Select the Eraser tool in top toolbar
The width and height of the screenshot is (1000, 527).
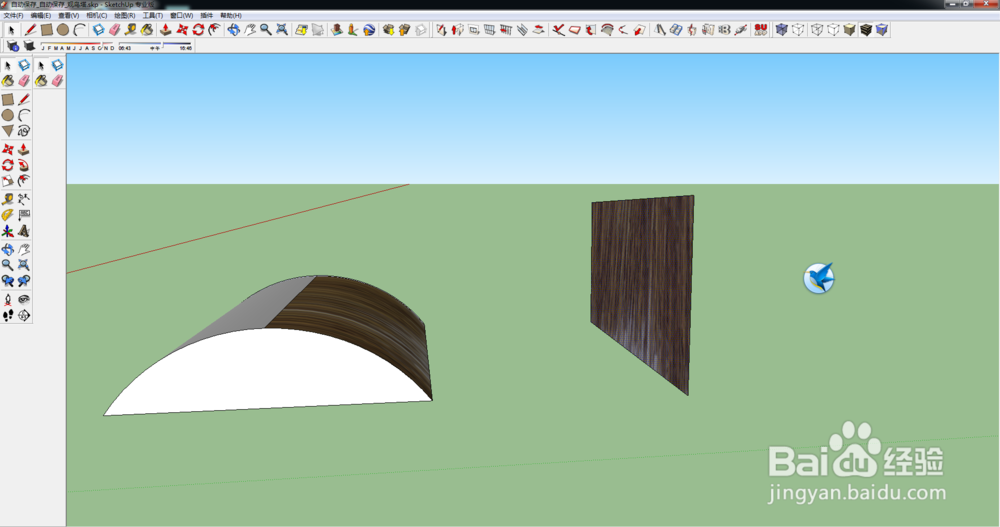coord(115,30)
